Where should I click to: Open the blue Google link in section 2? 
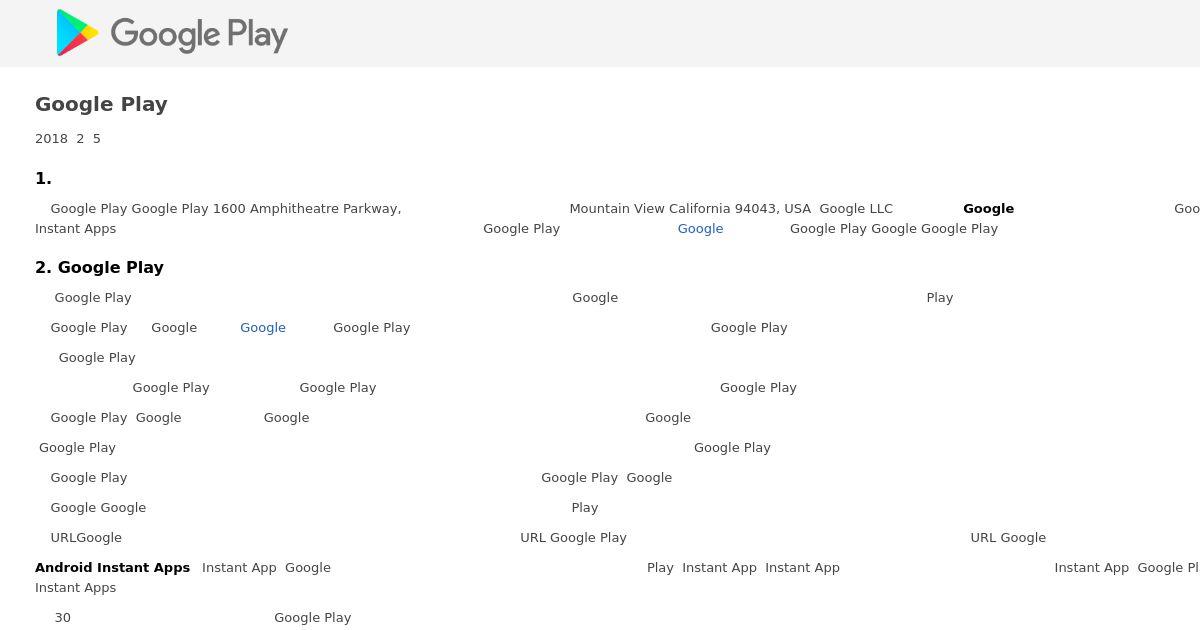tap(263, 328)
